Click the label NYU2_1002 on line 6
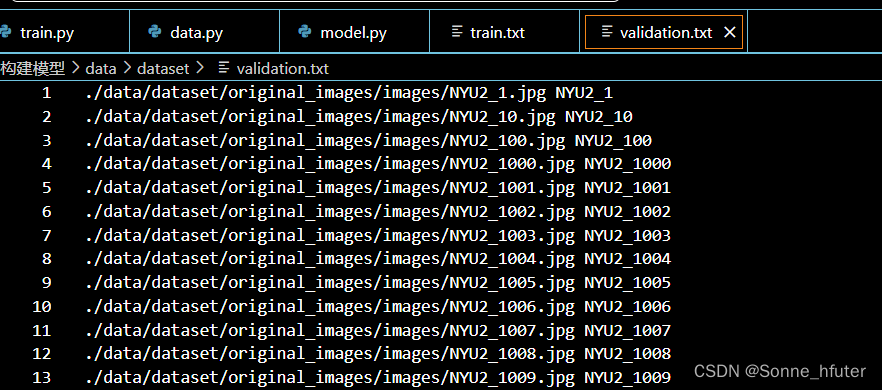The height and width of the screenshot is (390, 882). click(x=628, y=212)
